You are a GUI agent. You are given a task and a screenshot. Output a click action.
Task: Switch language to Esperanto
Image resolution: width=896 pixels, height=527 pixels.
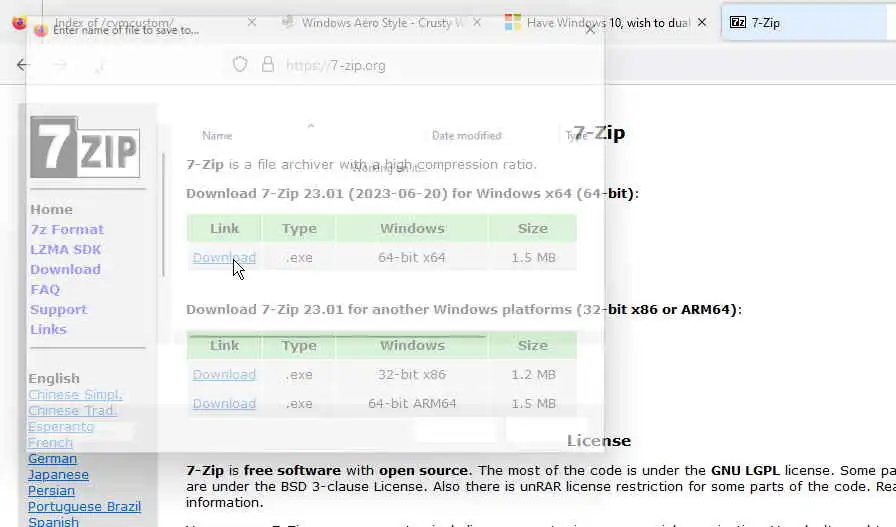pyautogui.click(x=61, y=427)
